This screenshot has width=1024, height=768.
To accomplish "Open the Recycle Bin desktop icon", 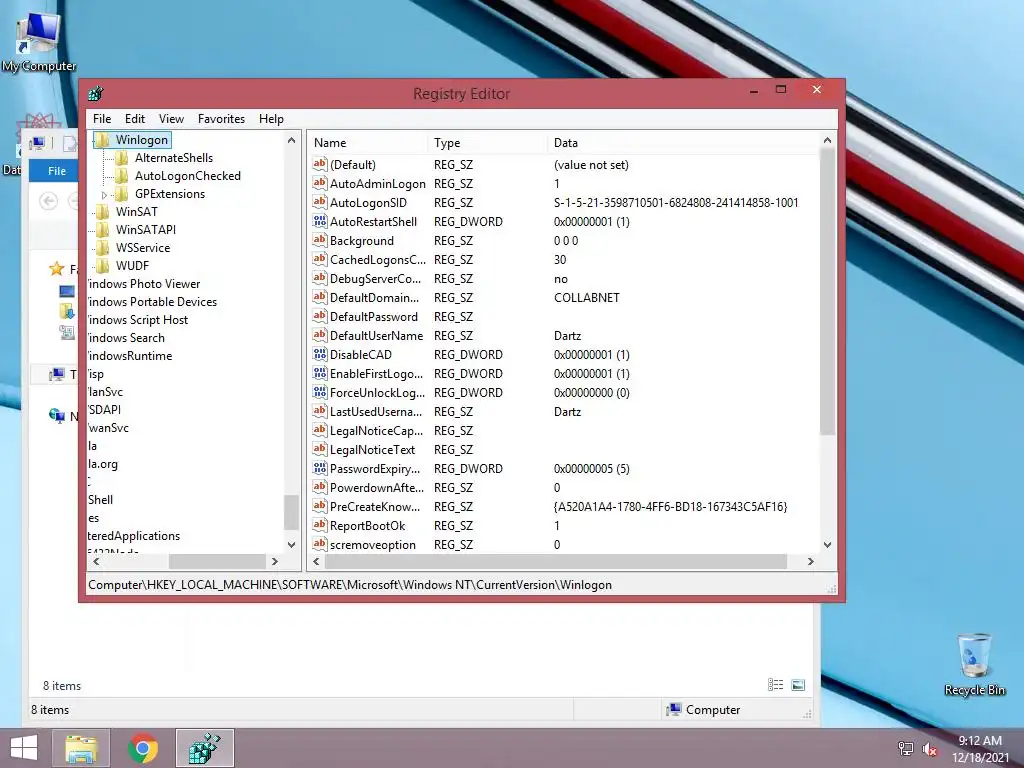I will point(974,665).
